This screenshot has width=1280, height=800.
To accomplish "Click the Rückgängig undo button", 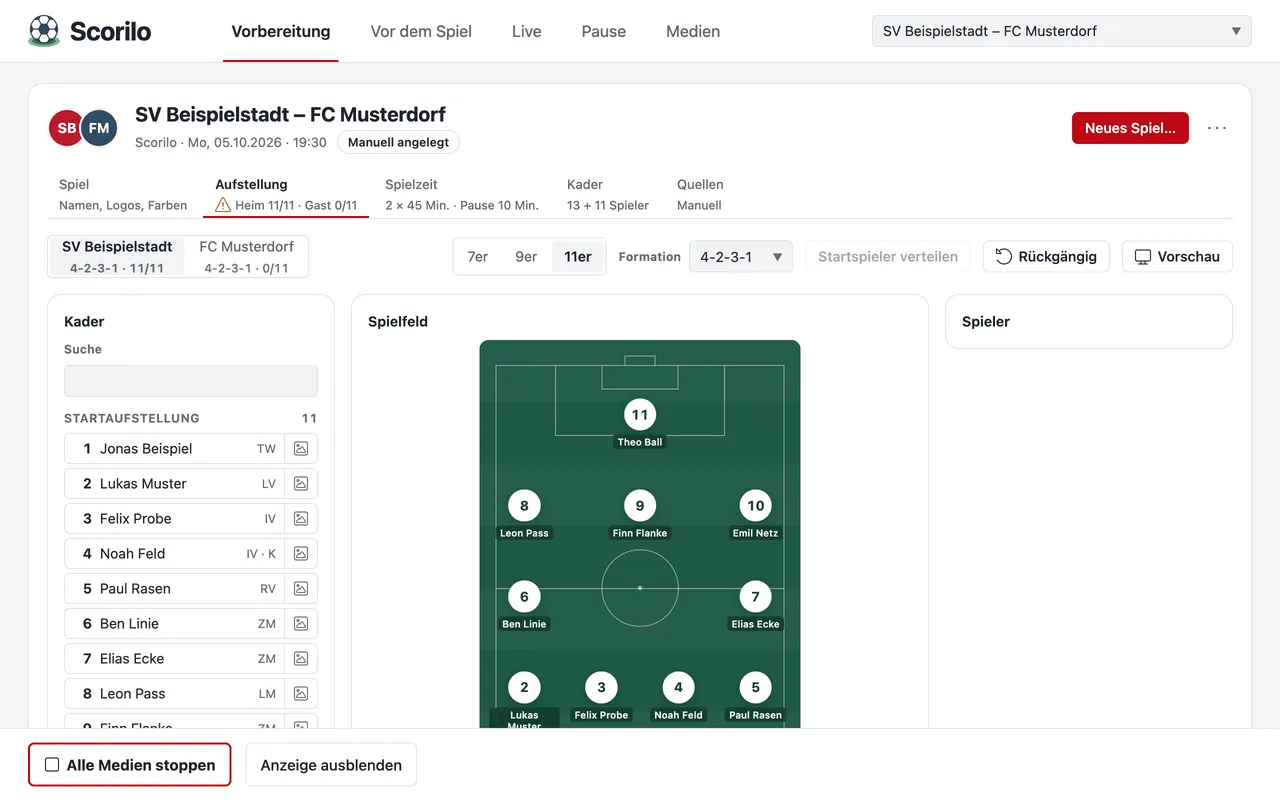I will [1046, 257].
